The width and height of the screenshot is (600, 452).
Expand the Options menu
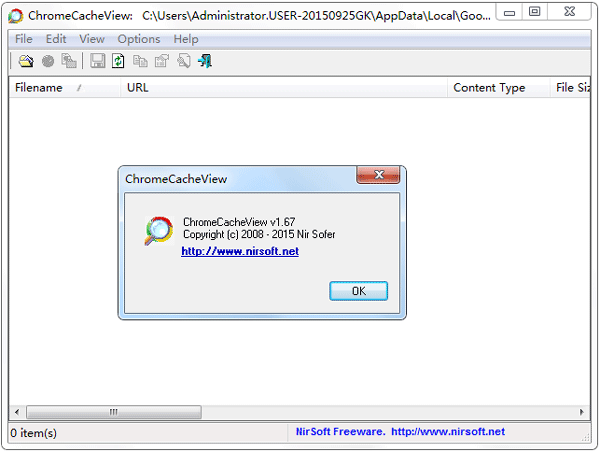point(138,39)
